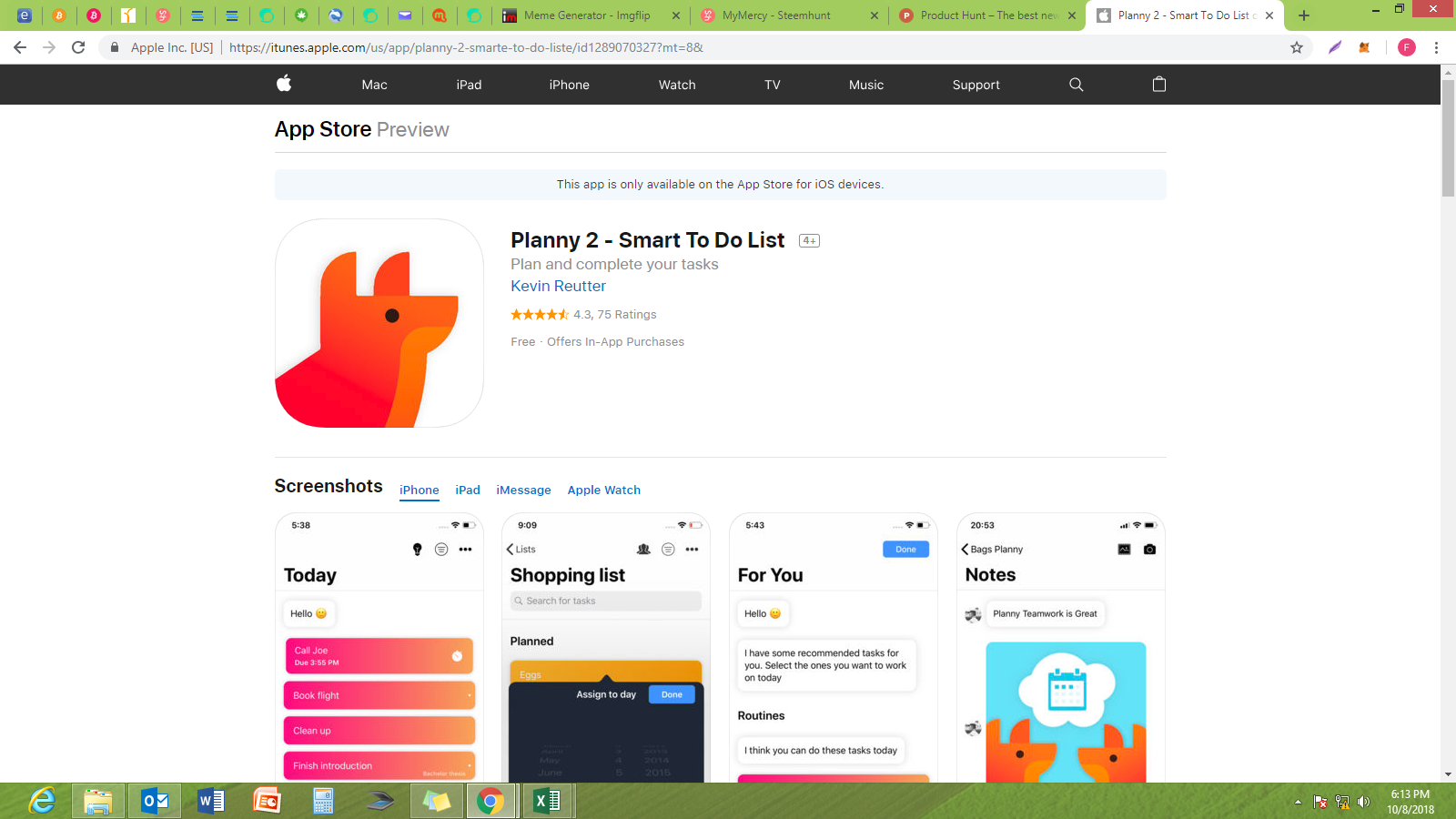The image size is (1456, 819).
Task: Click the clock showing 6:13 PM
Action: (x=1410, y=794)
